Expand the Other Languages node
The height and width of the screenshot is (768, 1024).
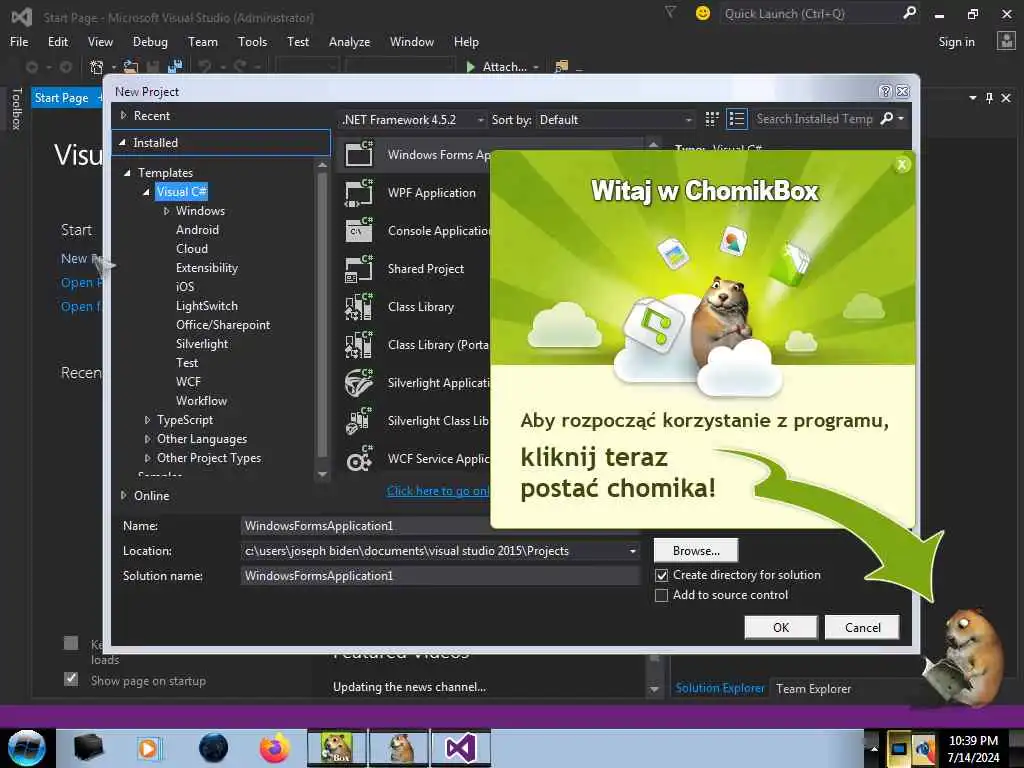pos(147,439)
